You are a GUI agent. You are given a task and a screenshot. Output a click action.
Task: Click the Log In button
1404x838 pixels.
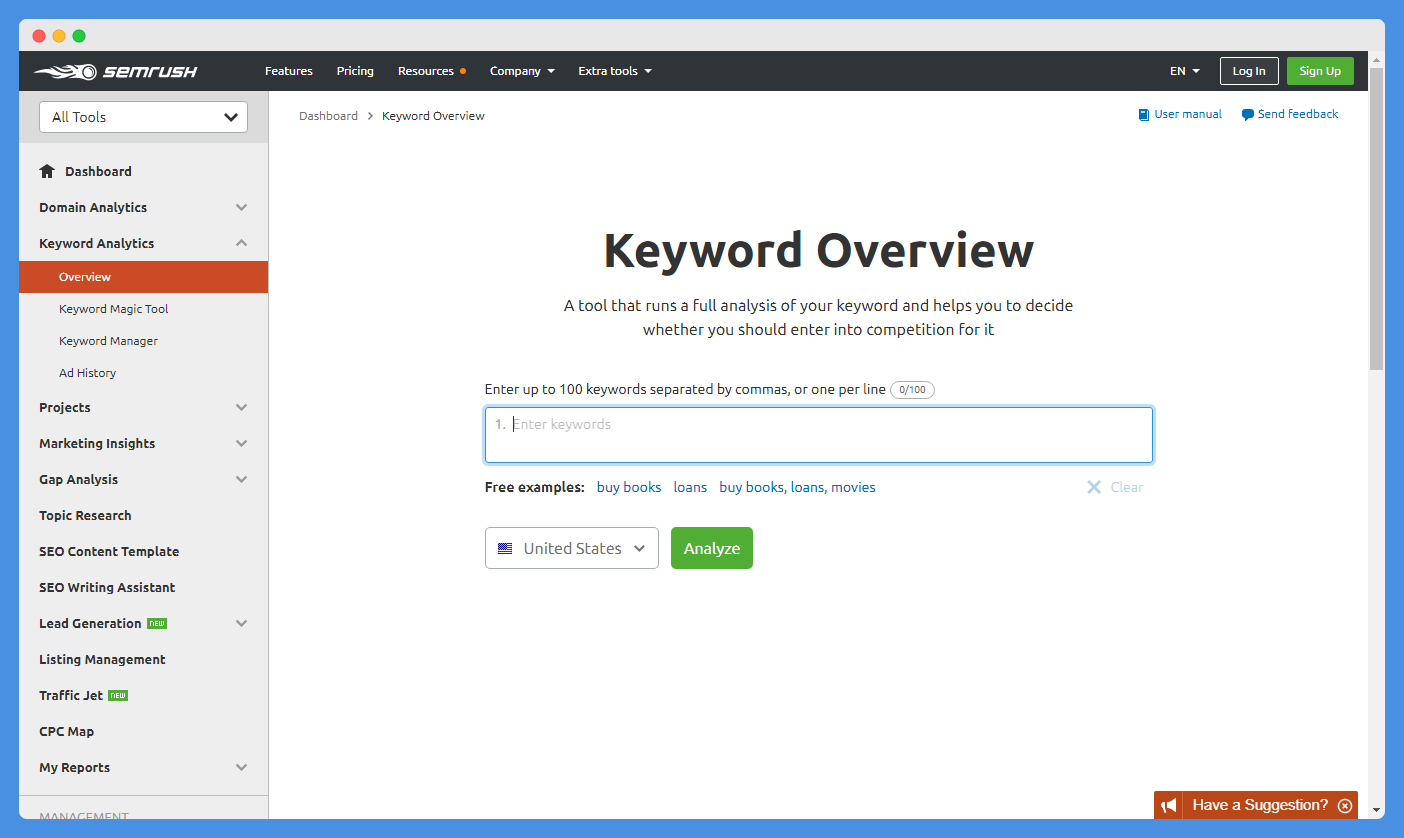coord(1249,71)
